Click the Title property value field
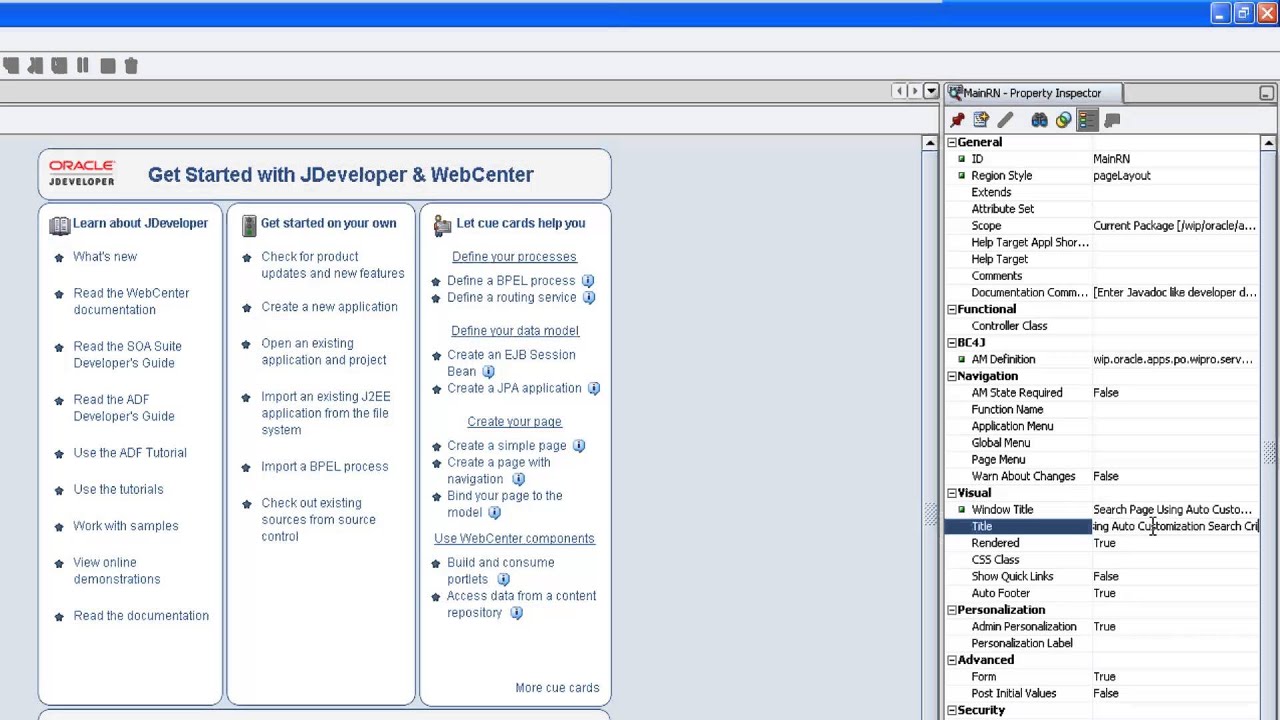The height and width of the screenshot is (720, 1280). pyautogui.click(x=1175, y=527)
